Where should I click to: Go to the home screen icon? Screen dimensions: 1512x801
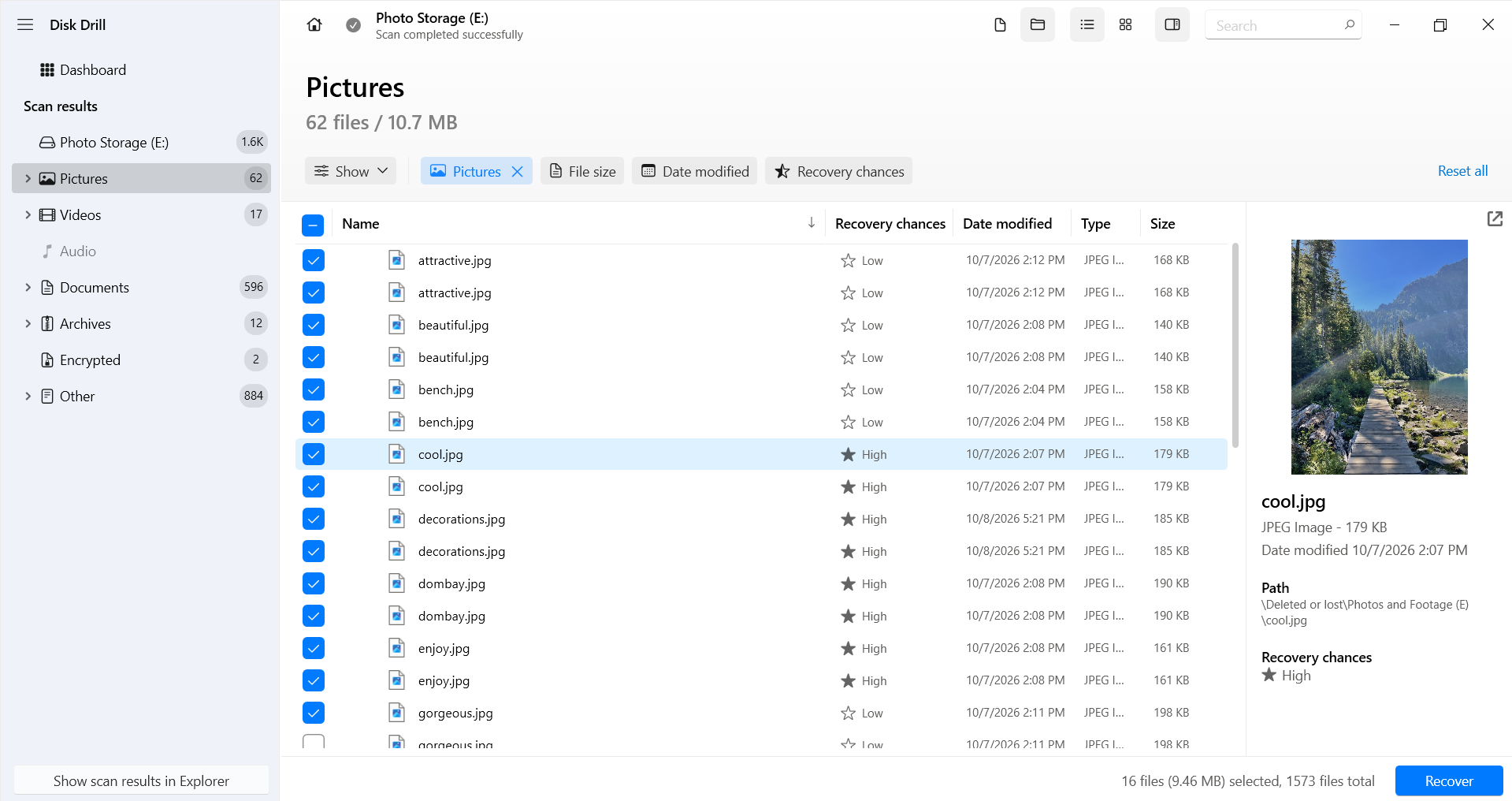pyautogui.click(x=314, y=24)
